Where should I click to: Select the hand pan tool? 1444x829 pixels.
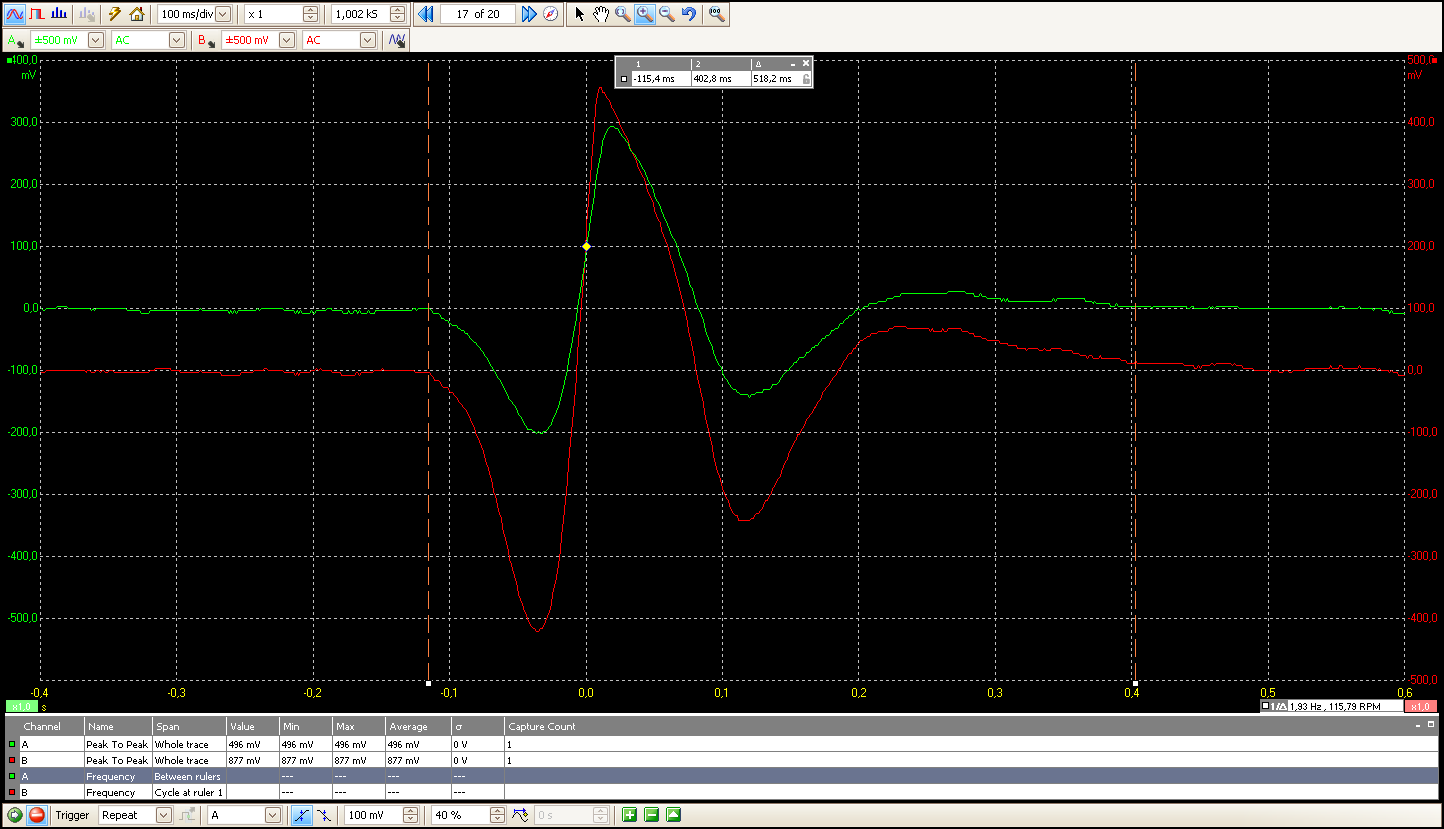(601, 14)
